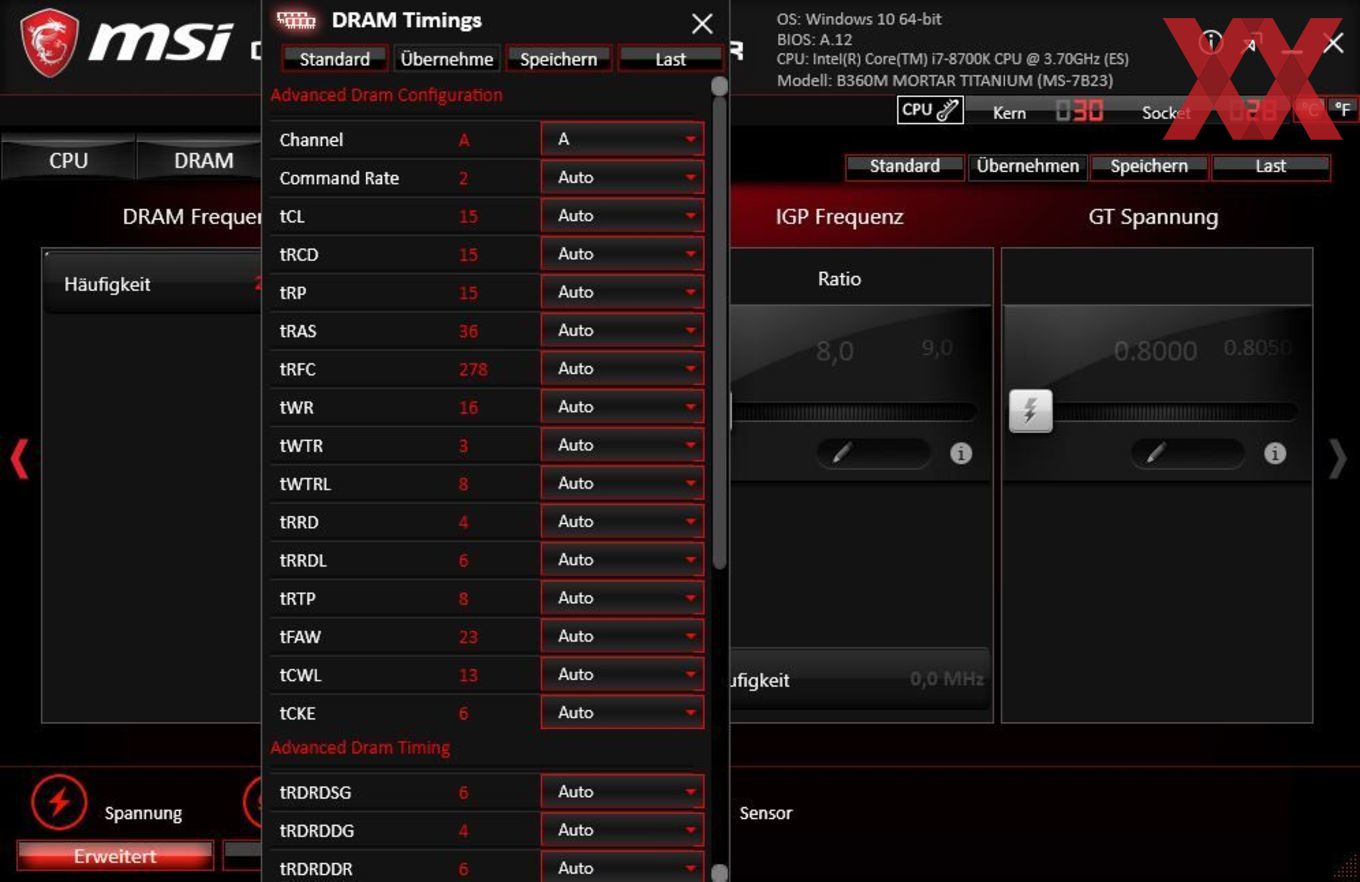Open the tWR Auto dropdown
Image resolution: width=1360 pixels, height=882 pixels.
pyautogui.click(x=622, y=406)
